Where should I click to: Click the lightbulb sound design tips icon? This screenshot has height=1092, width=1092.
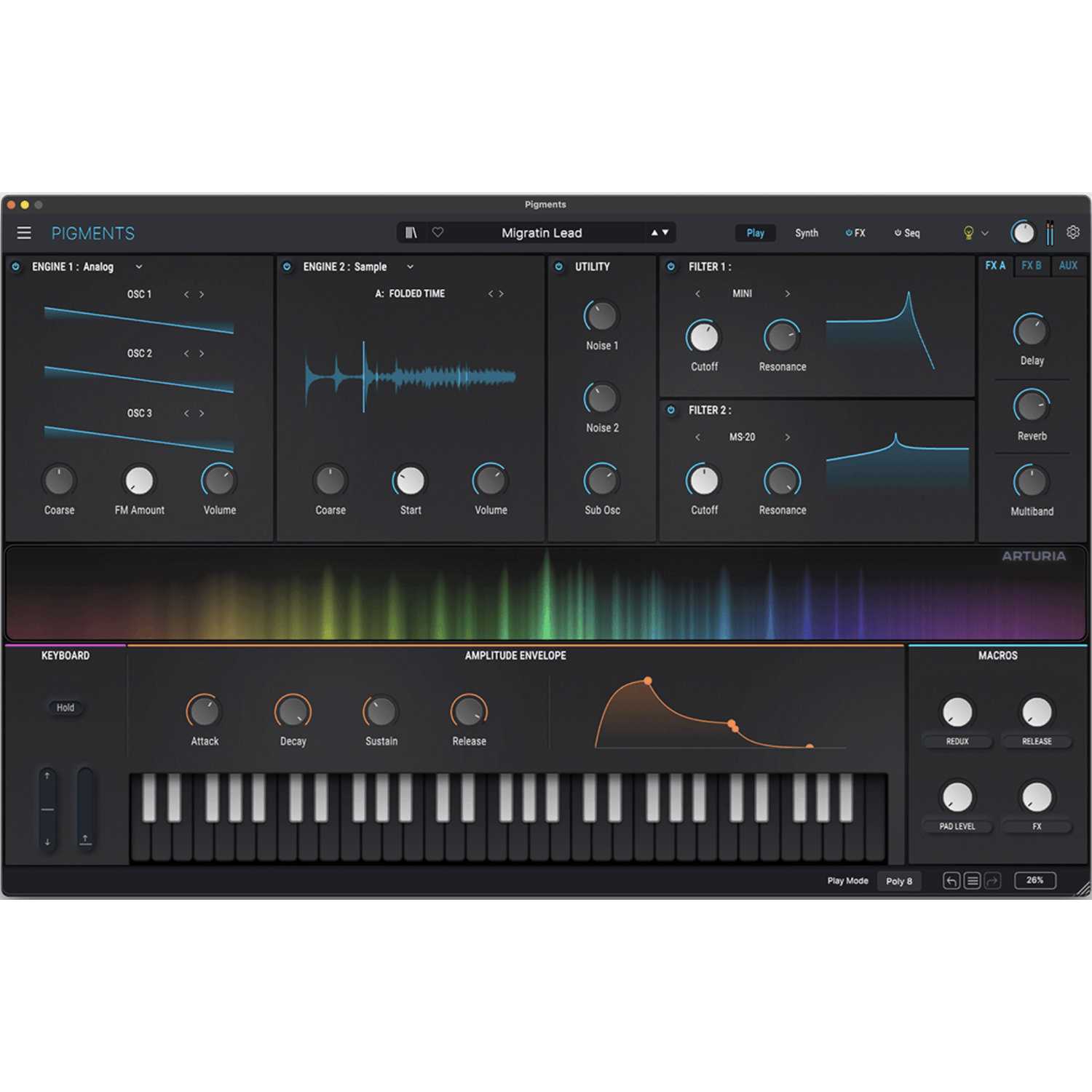pyautogui.click(x=968, y=233)
